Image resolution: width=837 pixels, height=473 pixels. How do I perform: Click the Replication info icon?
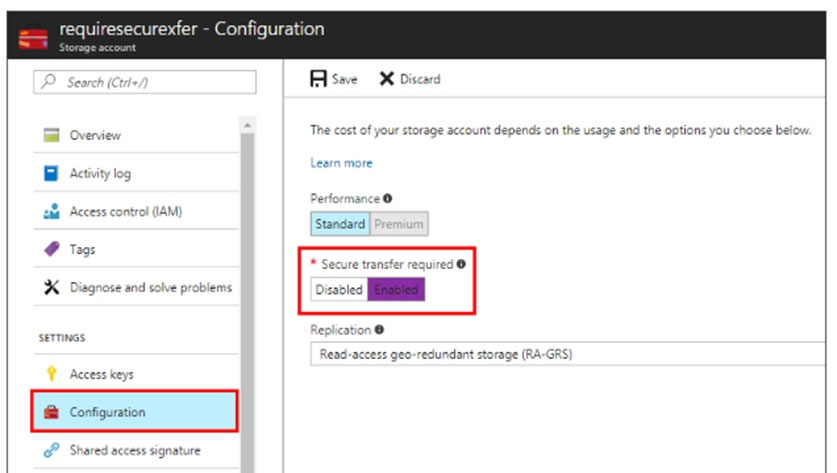coord(379,330)
